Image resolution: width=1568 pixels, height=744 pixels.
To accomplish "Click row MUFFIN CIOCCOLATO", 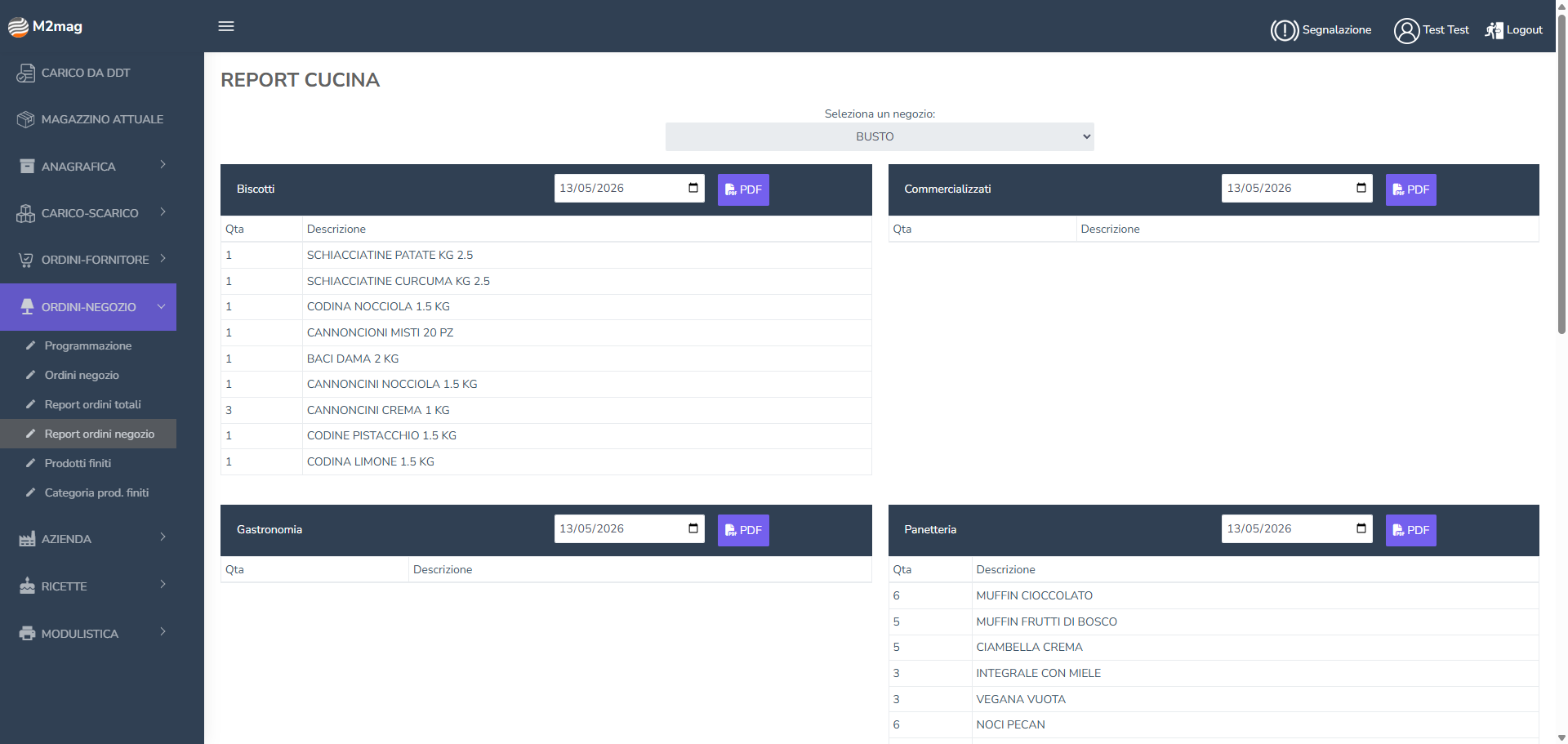I will tap(1214, 595).
